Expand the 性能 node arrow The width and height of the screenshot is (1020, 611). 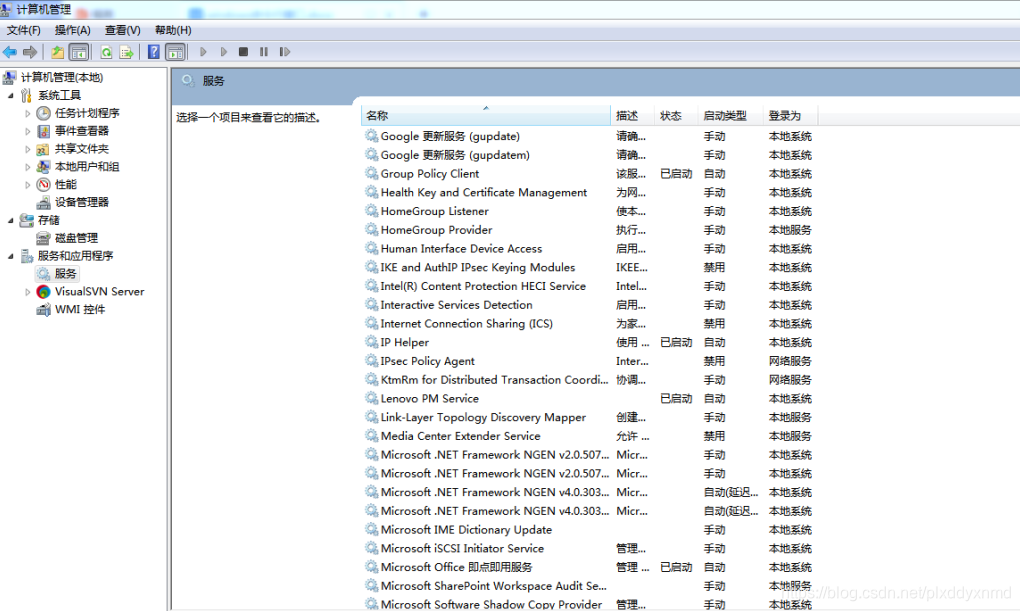27,185
